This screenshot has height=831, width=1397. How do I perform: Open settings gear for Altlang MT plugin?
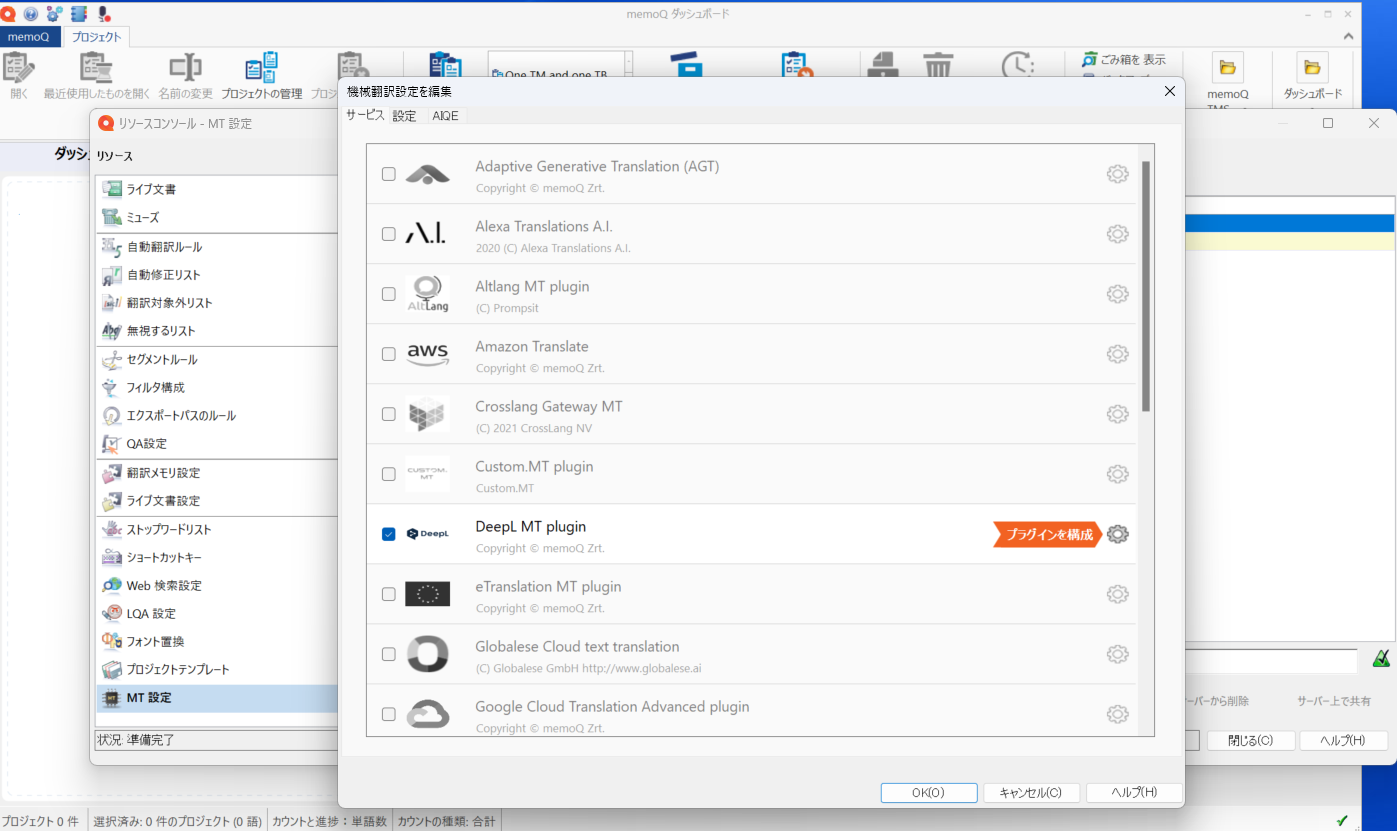tap(1117, 294)
